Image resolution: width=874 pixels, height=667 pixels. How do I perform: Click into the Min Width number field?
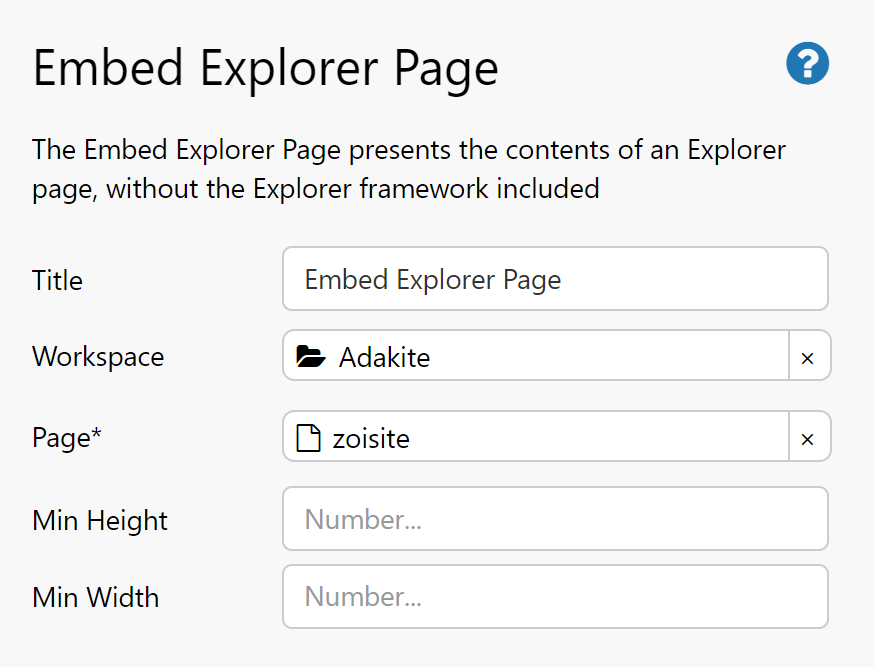(555, 597)
